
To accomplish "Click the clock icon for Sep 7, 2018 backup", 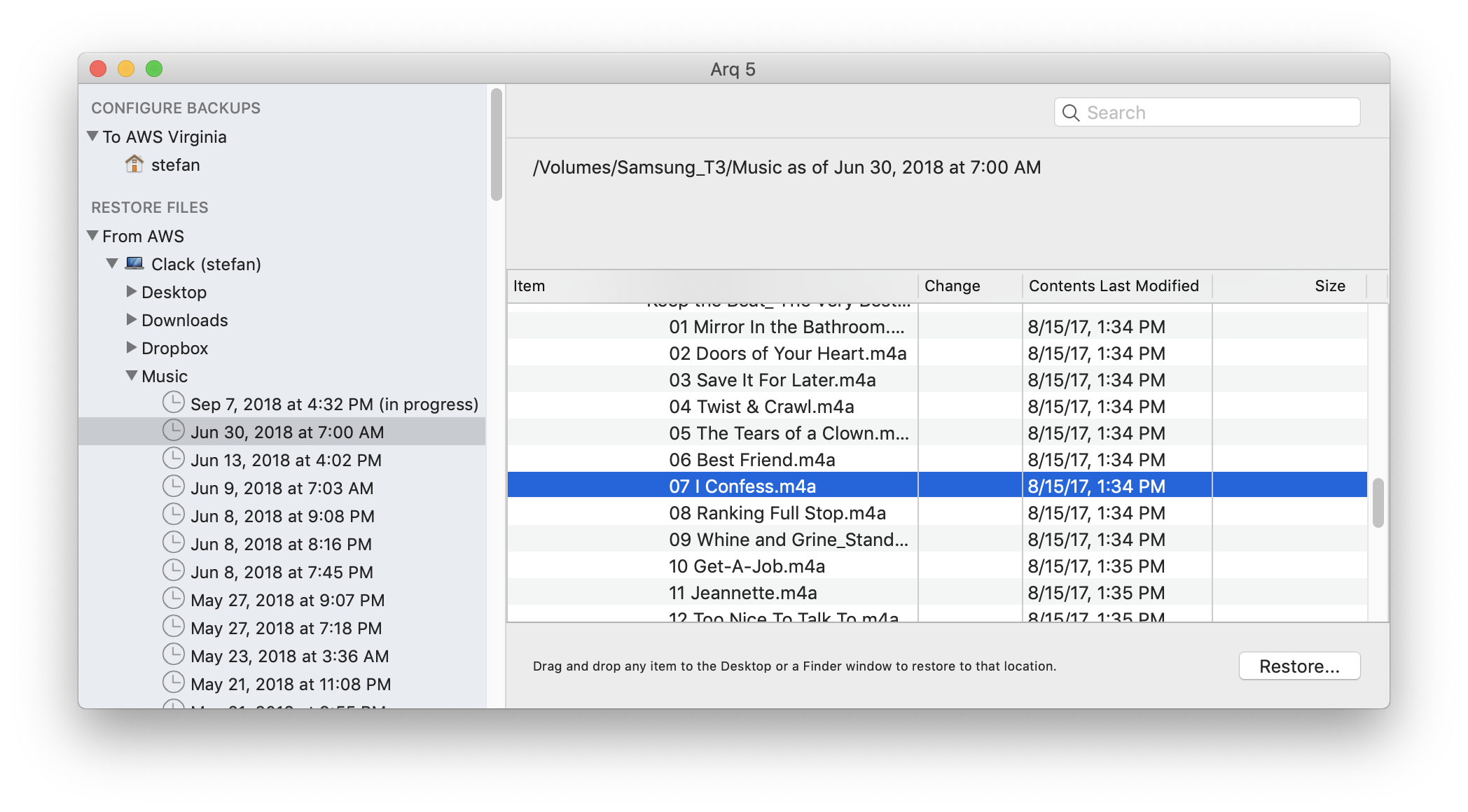I will (173, 402).
